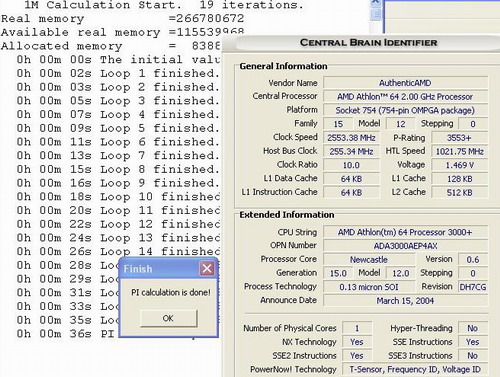Click the Model value 12 in General Information

tap(401, 124)
